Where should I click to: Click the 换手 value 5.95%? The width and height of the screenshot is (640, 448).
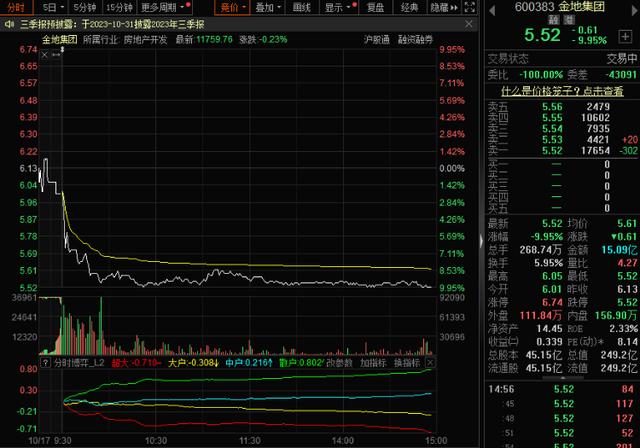(x=549, y=263)
